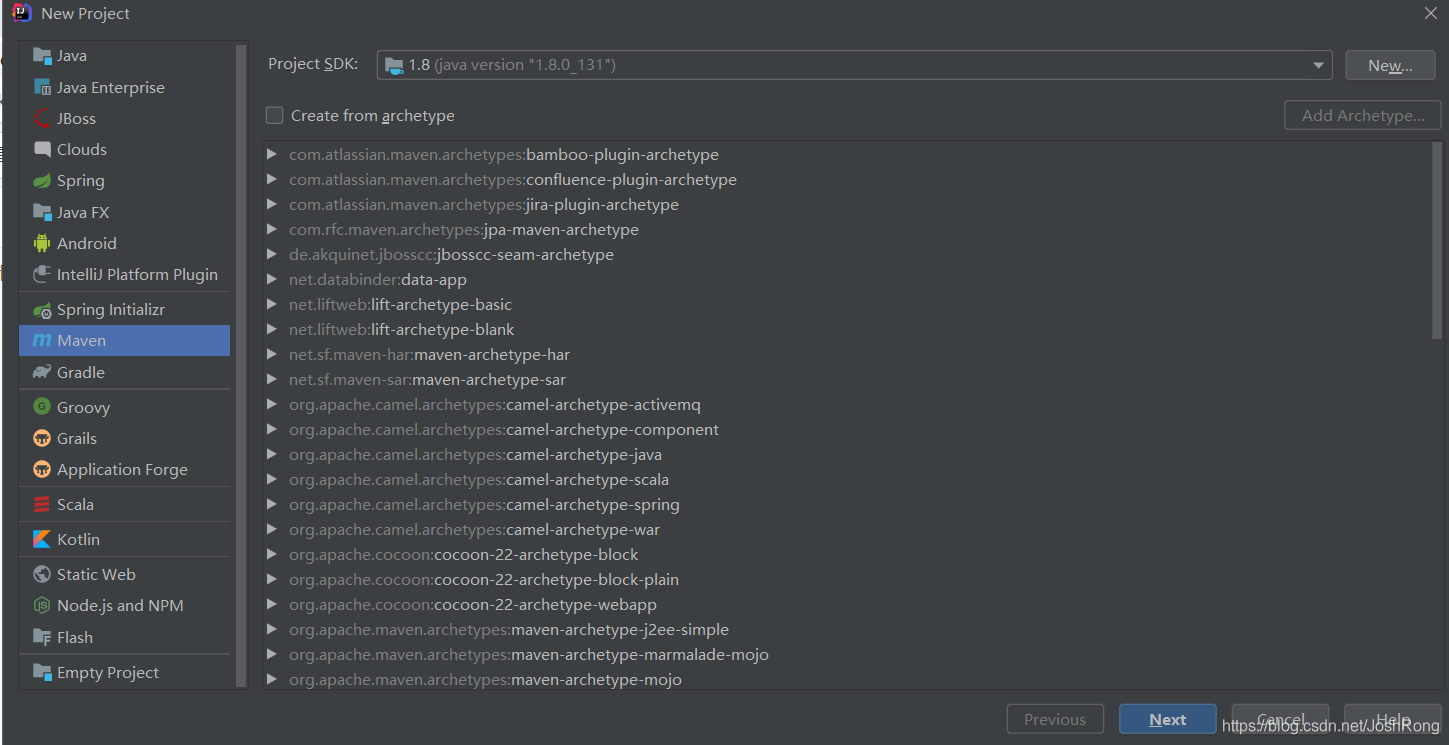The width and height of the screenshot is (1449, 745).
Task: Click the Next button
Action: tap(1168, 719)
